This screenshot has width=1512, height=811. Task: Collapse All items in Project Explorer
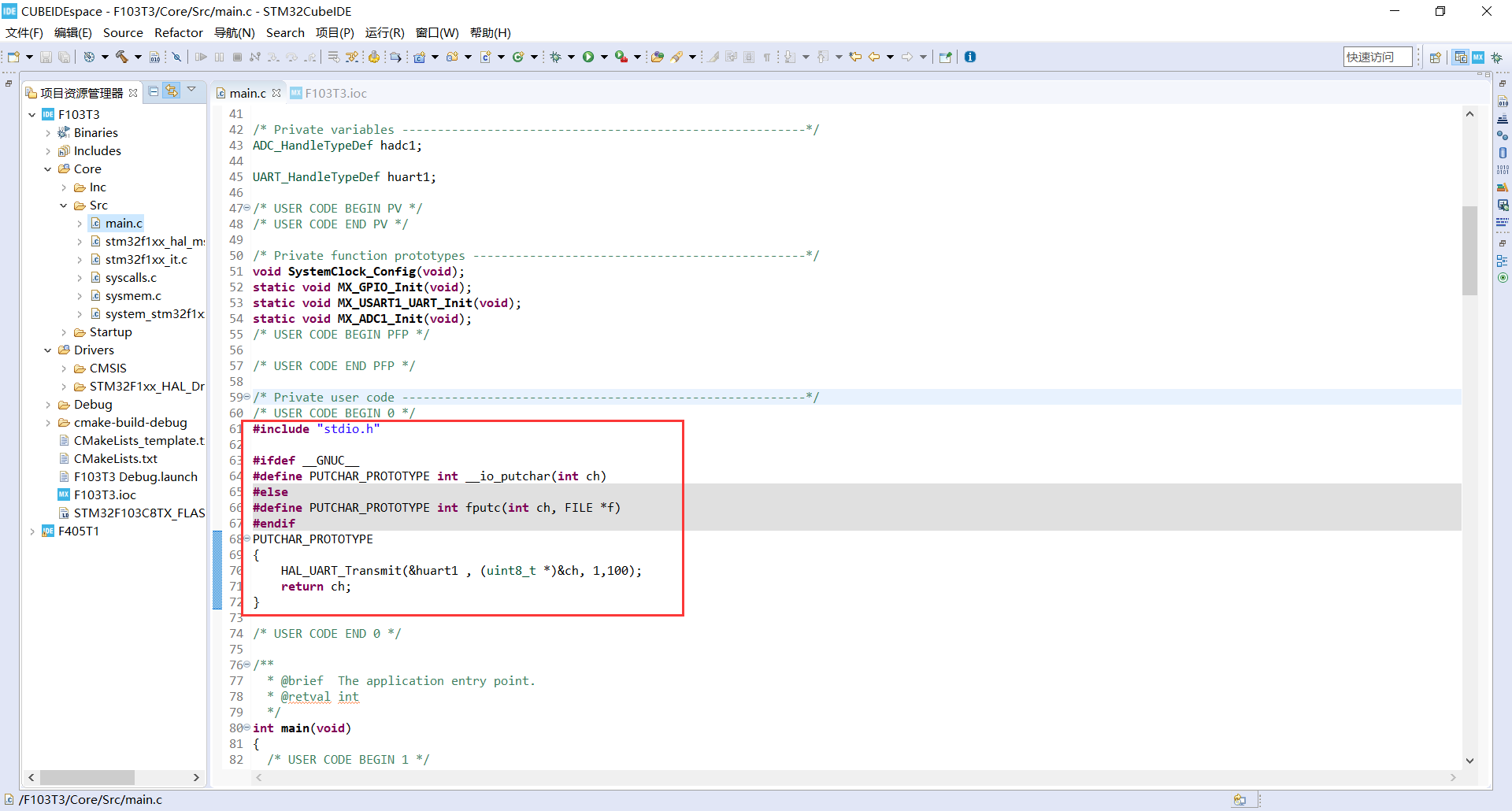coord(154,91)
